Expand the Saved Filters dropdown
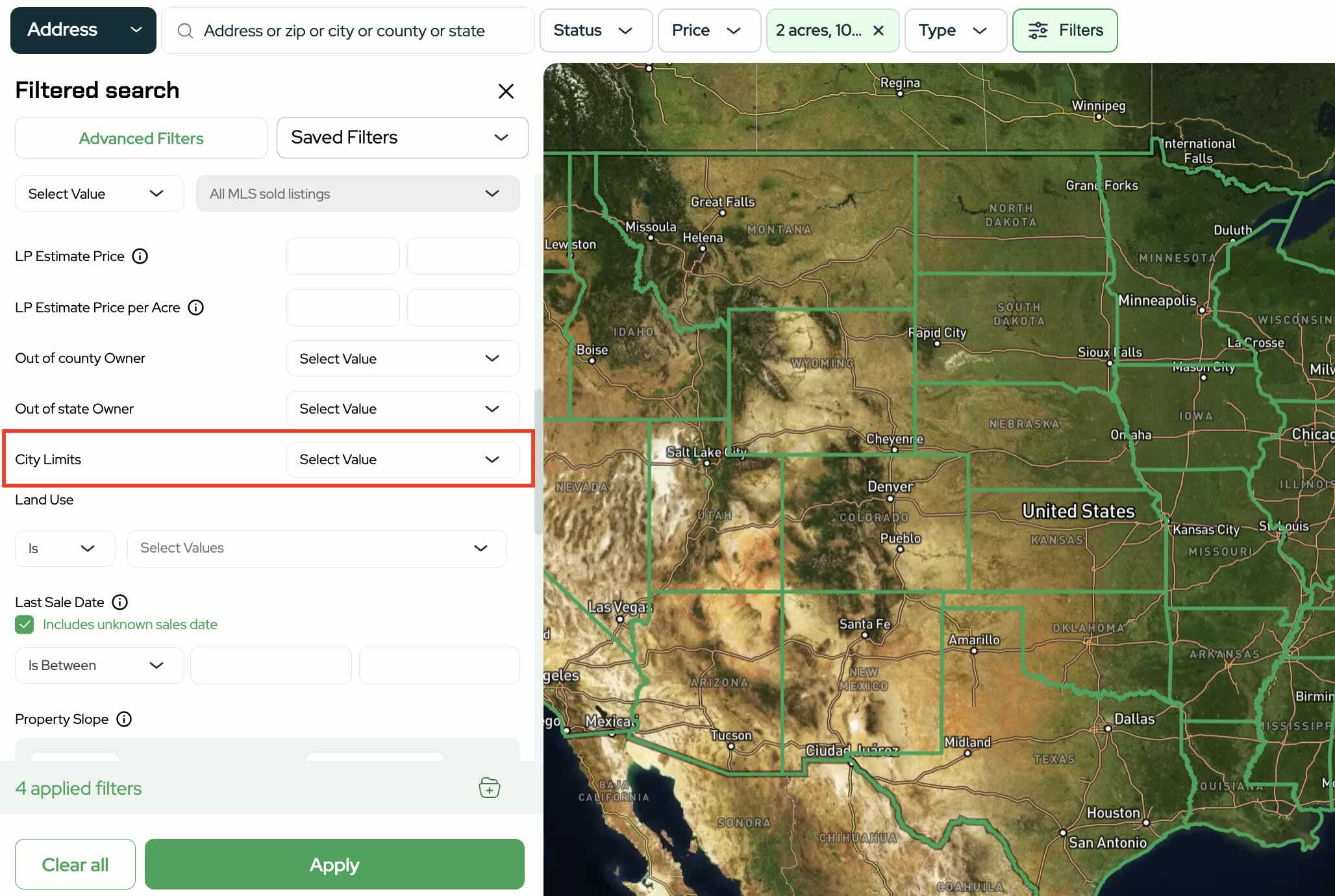Image resolution: width=1335 pixels, height=896 pixels. [x=403, y=138]
